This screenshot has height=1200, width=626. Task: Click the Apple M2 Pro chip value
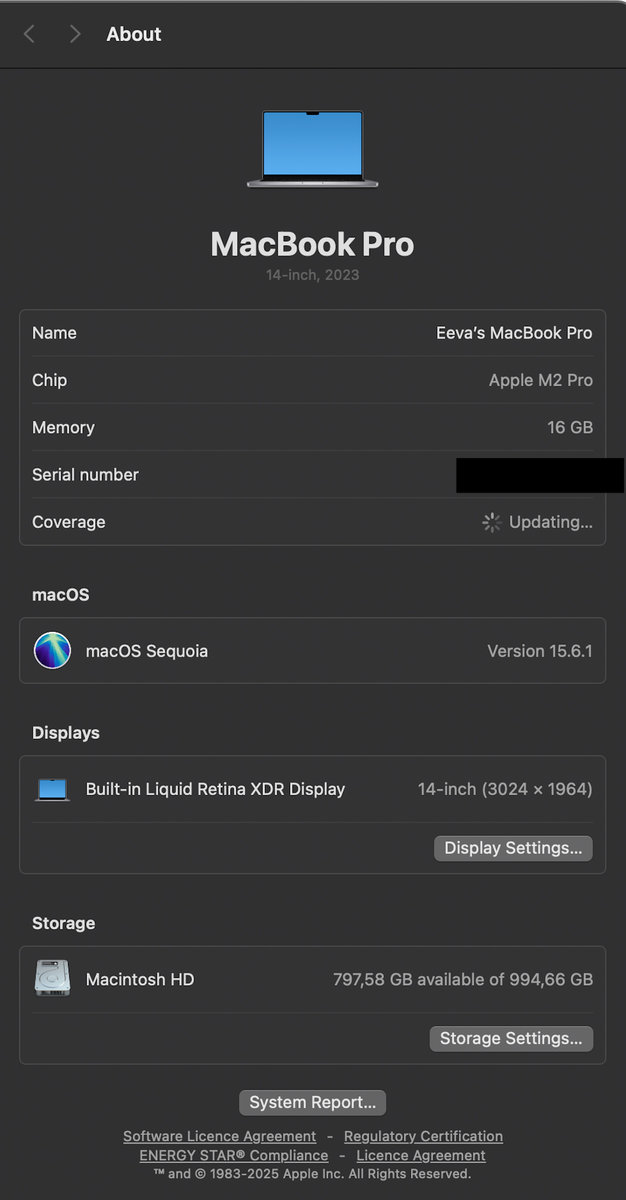541,380
